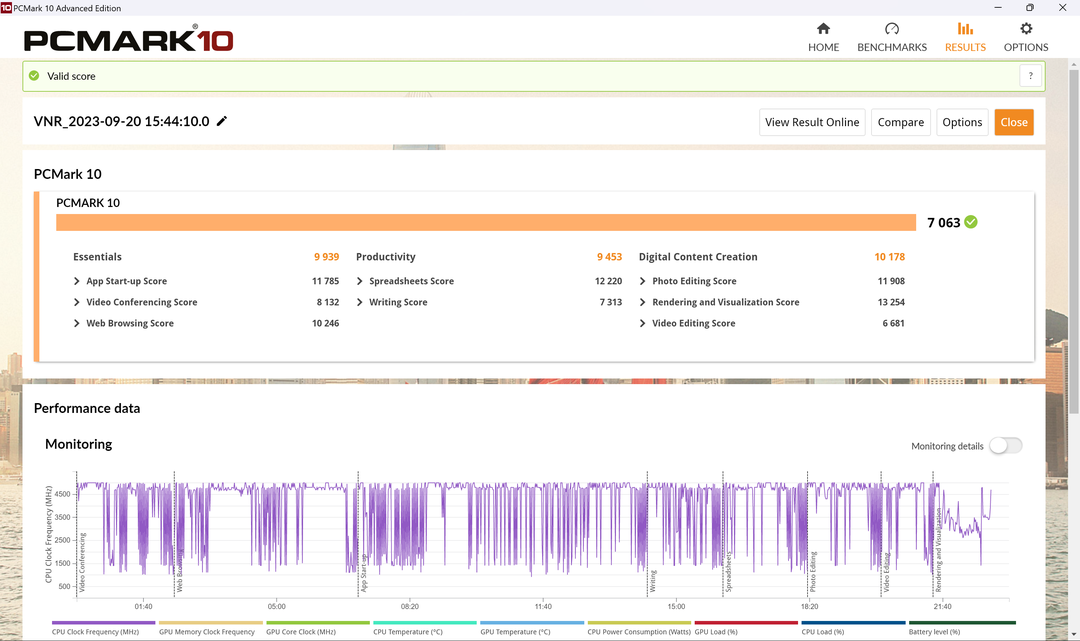Open Options via the gear icon
This screenshot has width=1080, height=641.
(x=1026, y=29)
